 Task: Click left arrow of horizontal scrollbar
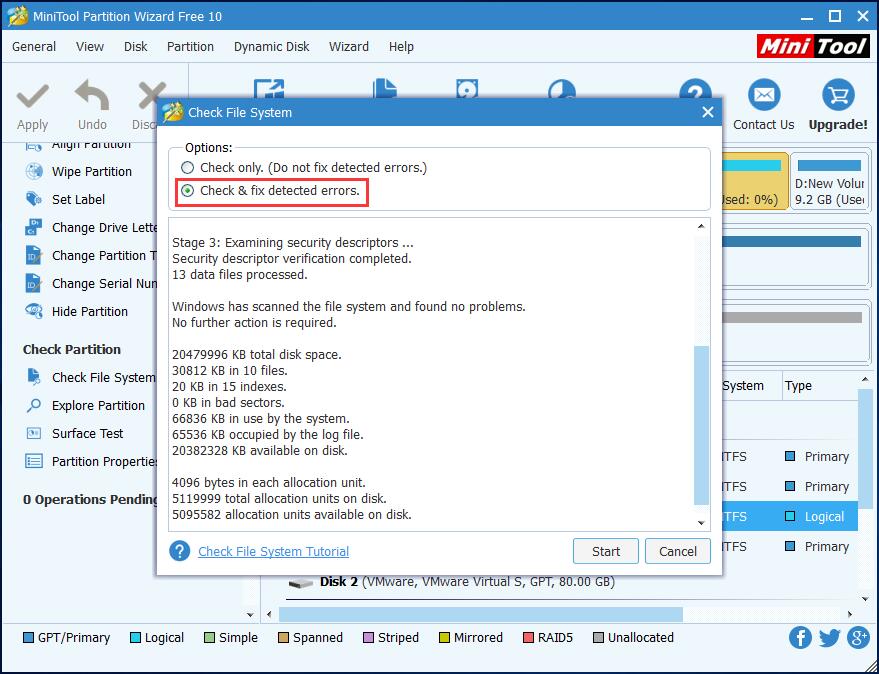269,614
